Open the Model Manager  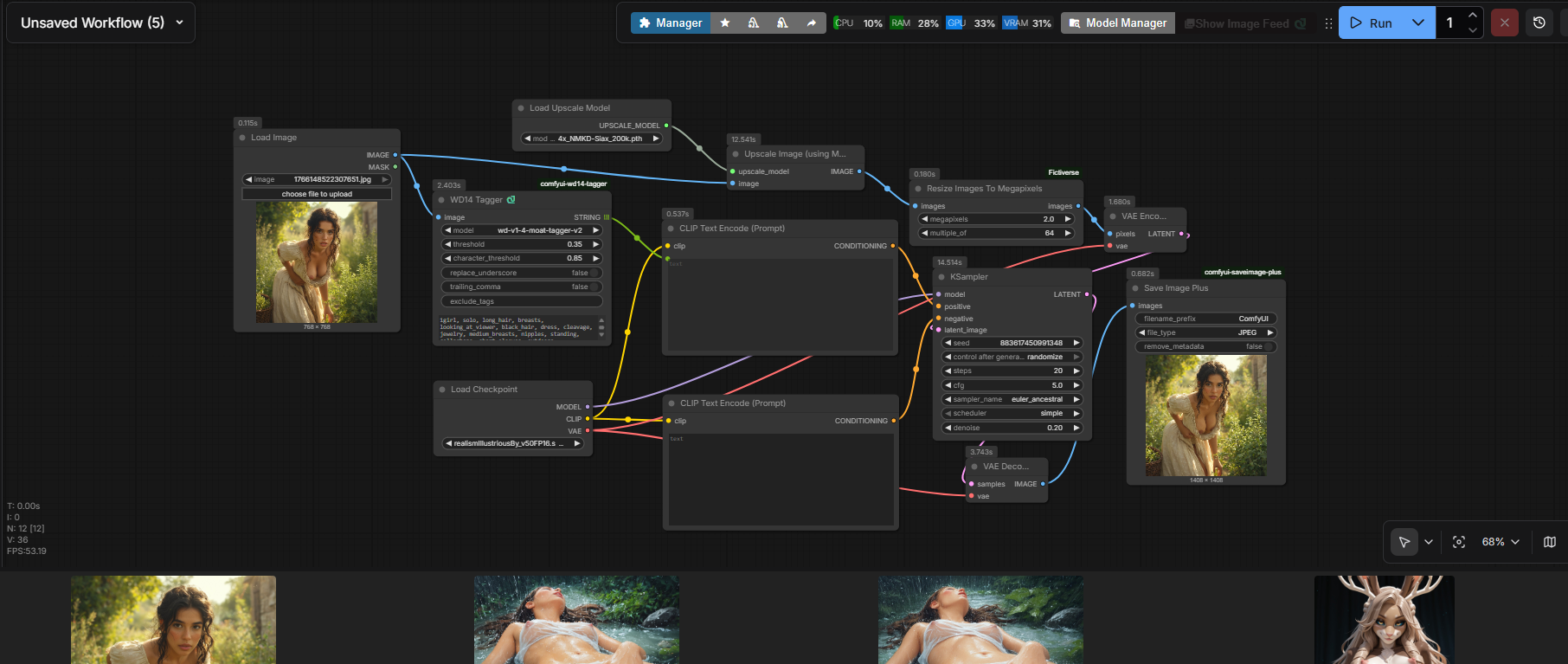point(1117,23)
